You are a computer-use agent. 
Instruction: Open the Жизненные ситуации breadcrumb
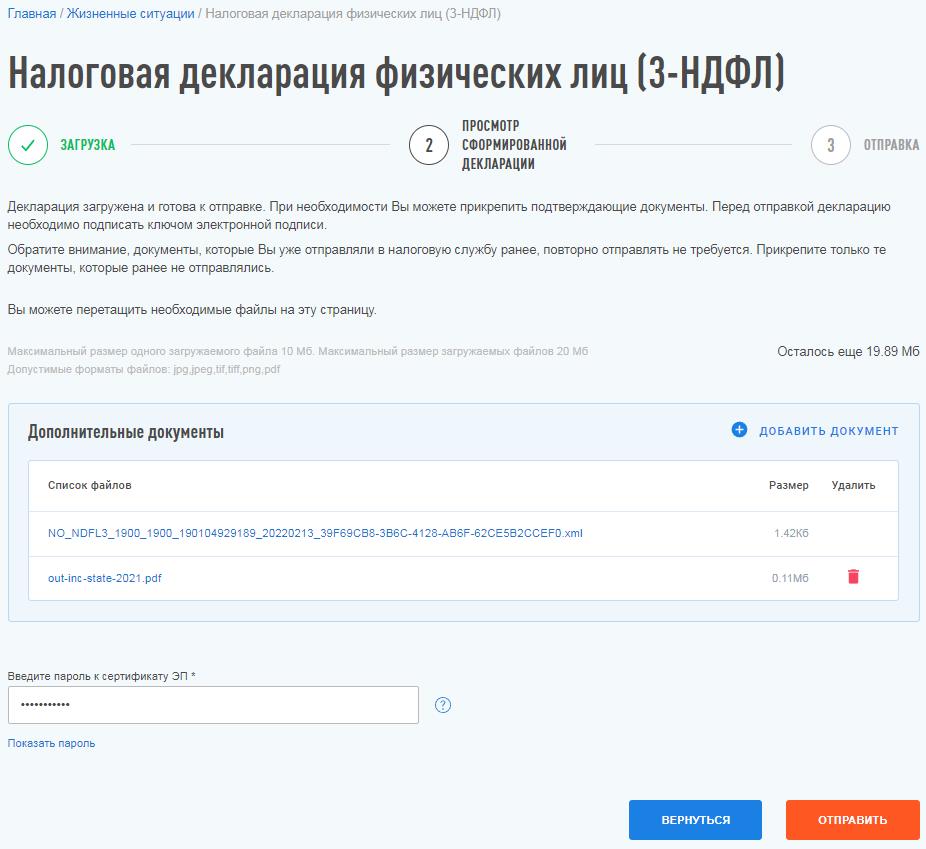[x=130, y=13]
